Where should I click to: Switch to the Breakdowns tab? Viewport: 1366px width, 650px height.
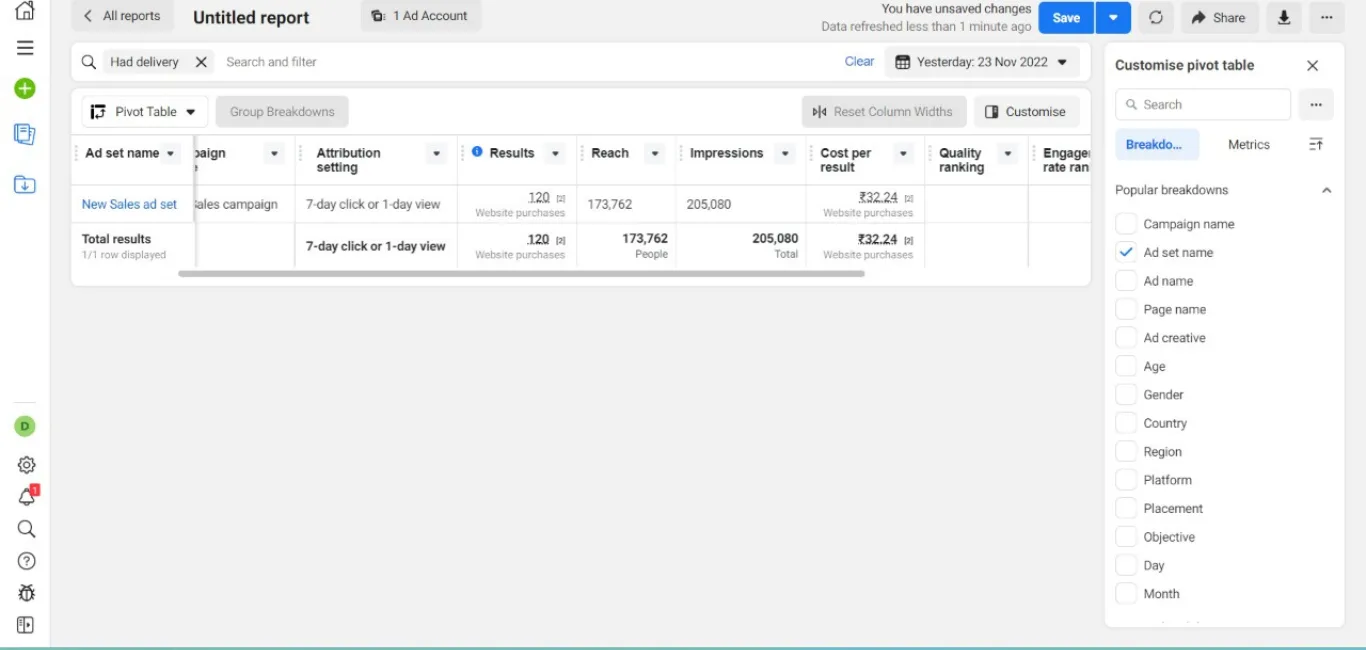tap(1157, 145)
